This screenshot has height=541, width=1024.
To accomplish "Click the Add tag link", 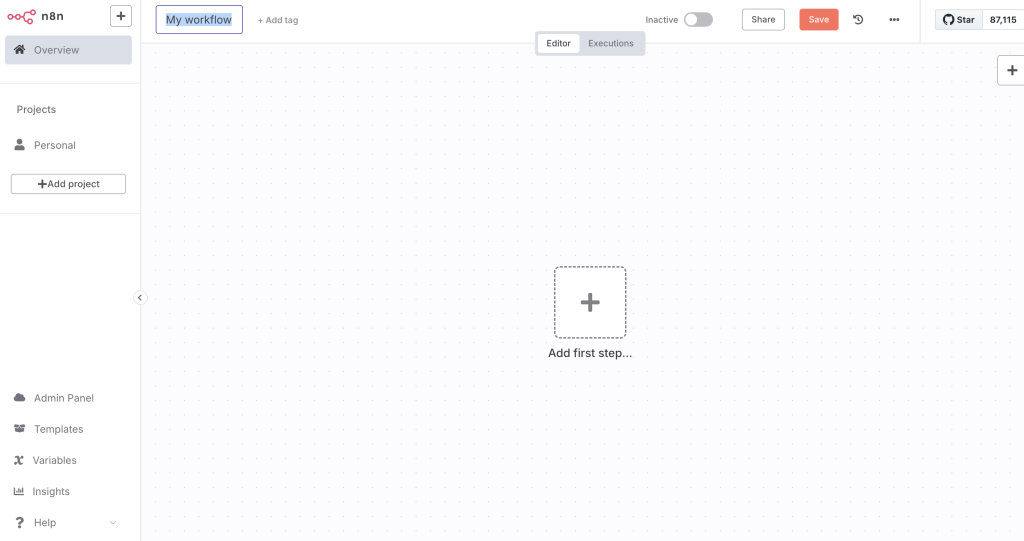I will [x=277, y=20].
